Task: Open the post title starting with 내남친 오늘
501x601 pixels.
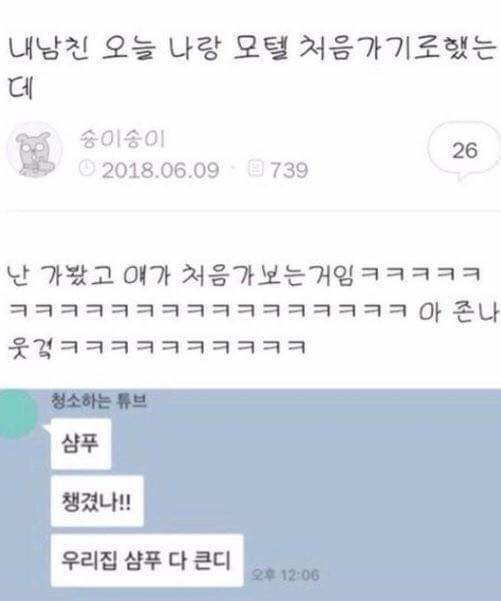Action: click(x=250, y=67)
